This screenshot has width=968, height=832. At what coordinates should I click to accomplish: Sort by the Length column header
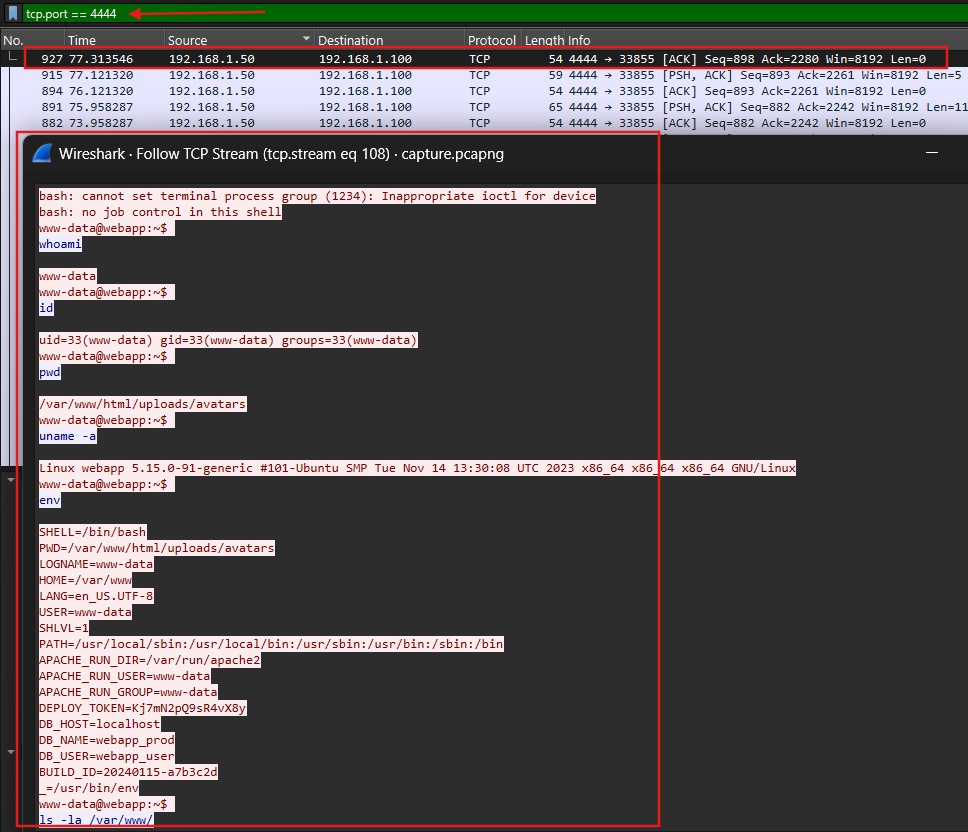pyautogui.click(x=544, y=40)
